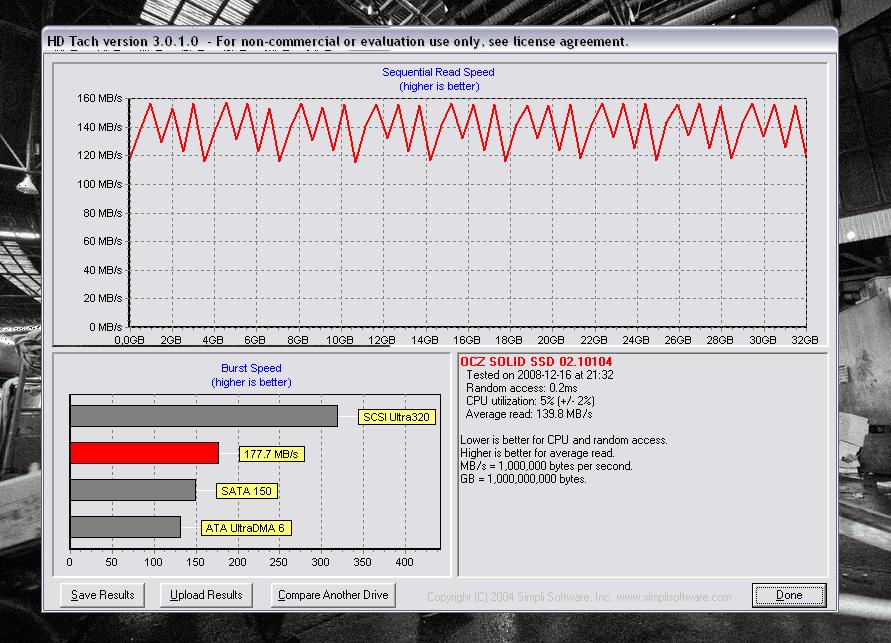
Task: Click the 160 MB/s axis label
Action: pos(99,98)
